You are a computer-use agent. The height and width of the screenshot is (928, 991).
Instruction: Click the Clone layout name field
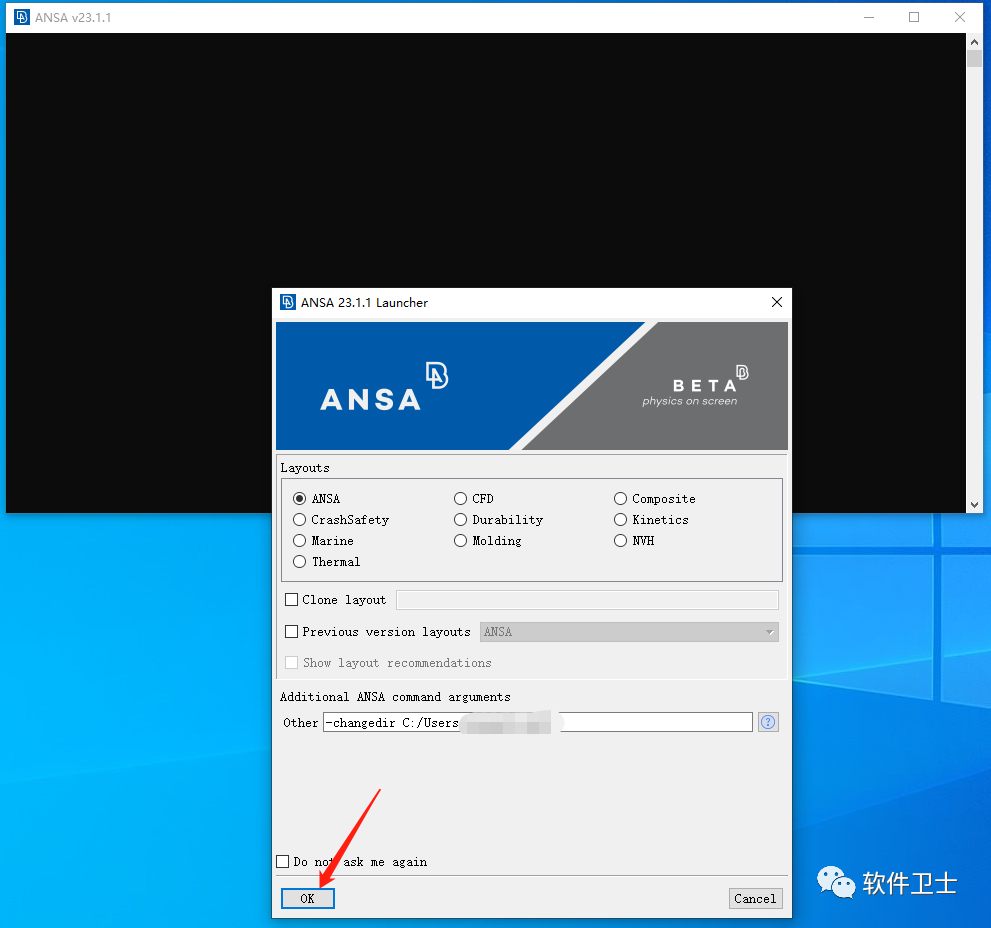point(587,600)
